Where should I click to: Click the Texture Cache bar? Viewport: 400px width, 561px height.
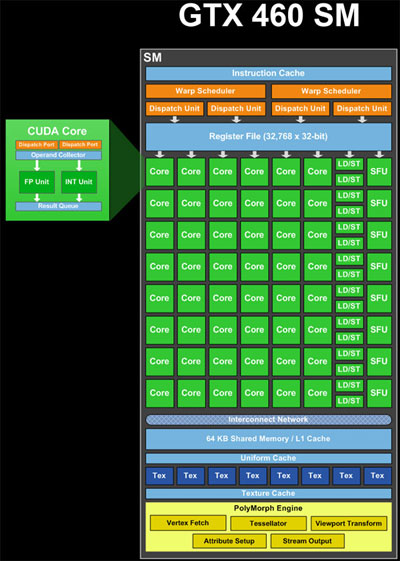[268, 493]
